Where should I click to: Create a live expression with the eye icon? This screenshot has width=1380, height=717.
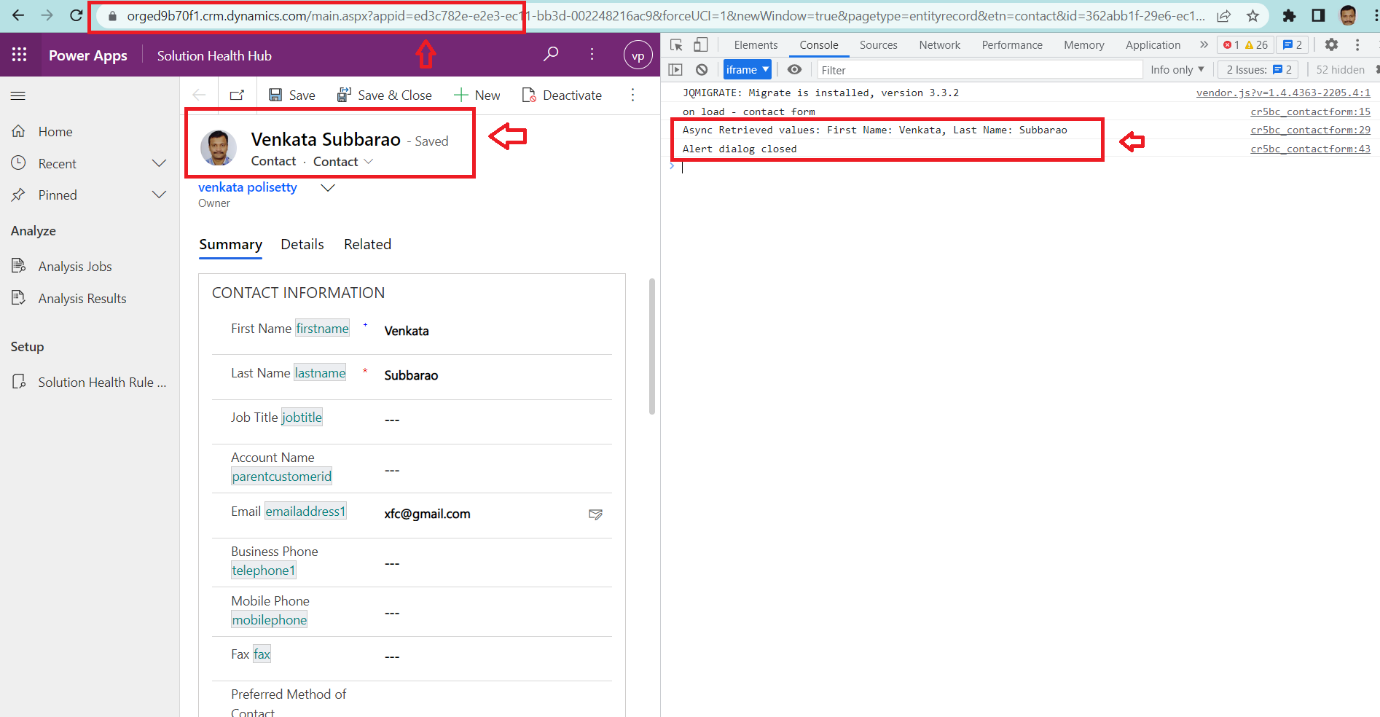pos(795,69)
